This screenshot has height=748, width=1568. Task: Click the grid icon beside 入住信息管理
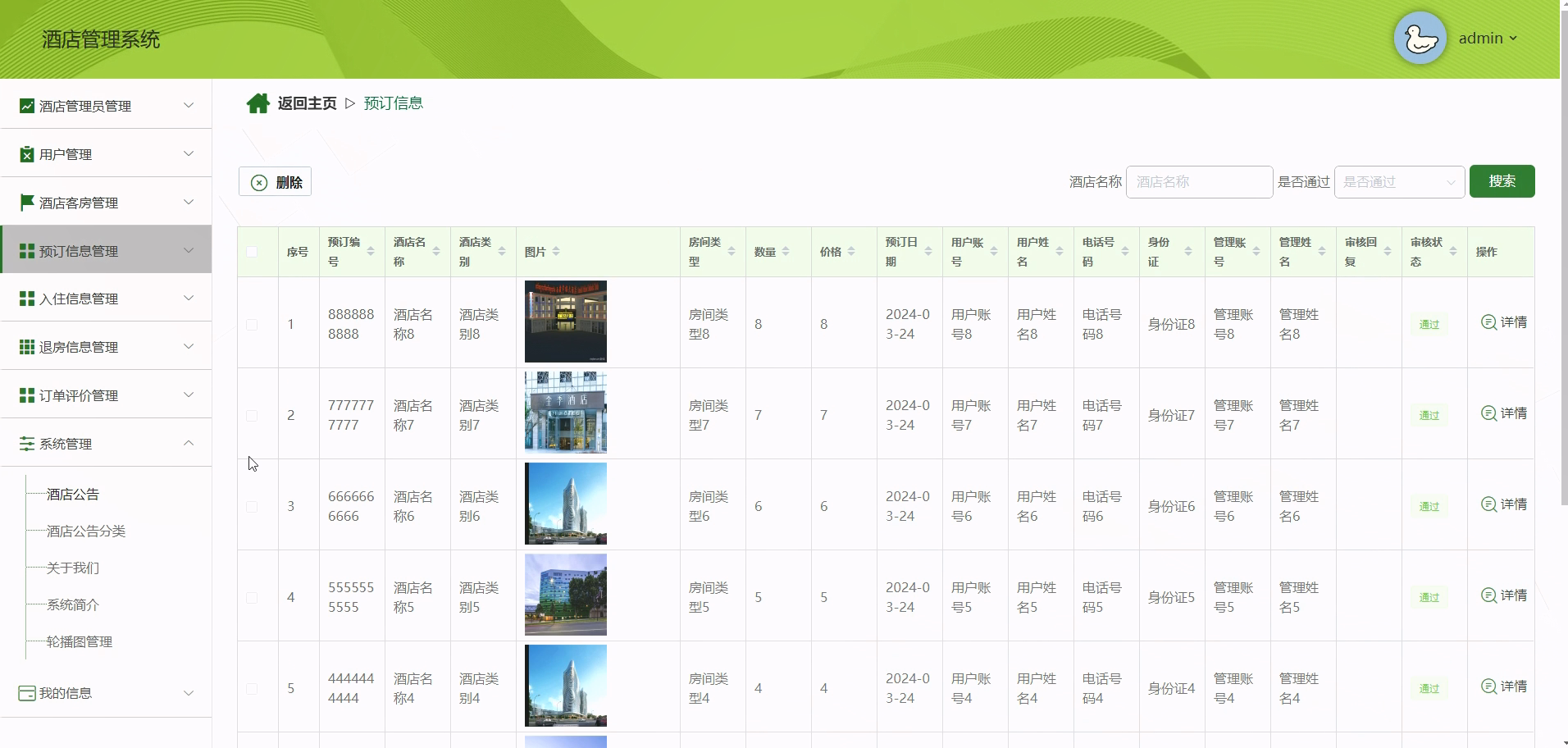(27, 299)
